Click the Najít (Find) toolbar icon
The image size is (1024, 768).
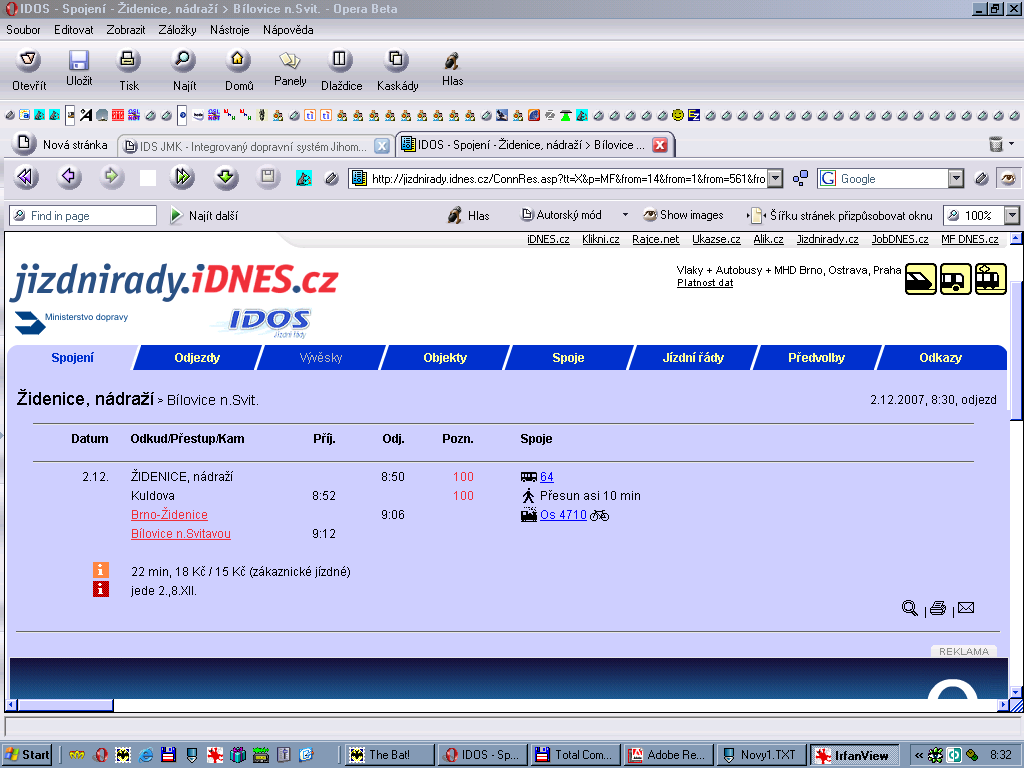[184, 60]
